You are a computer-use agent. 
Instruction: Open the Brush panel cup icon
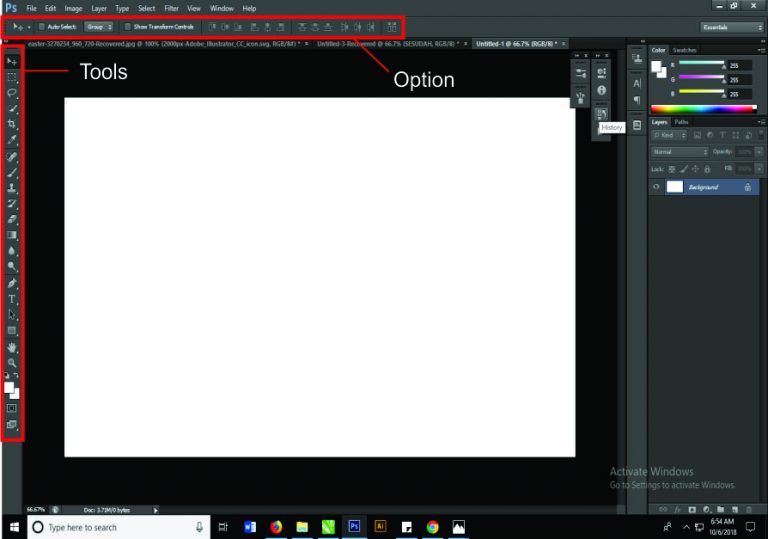click(x=580, y=98)
